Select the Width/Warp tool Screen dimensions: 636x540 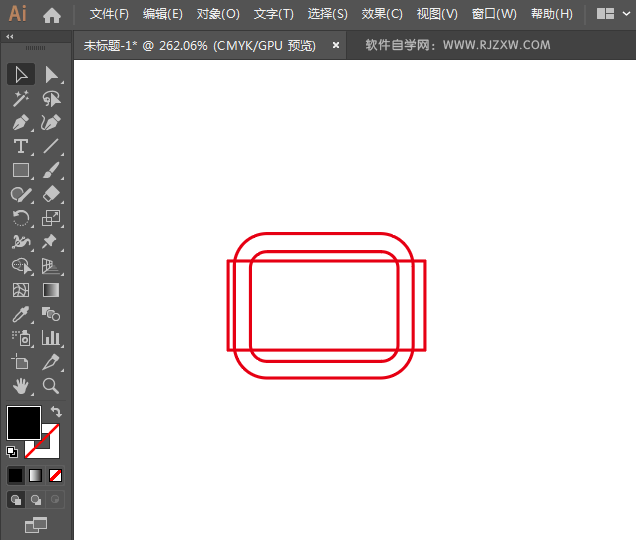point(21,242)
